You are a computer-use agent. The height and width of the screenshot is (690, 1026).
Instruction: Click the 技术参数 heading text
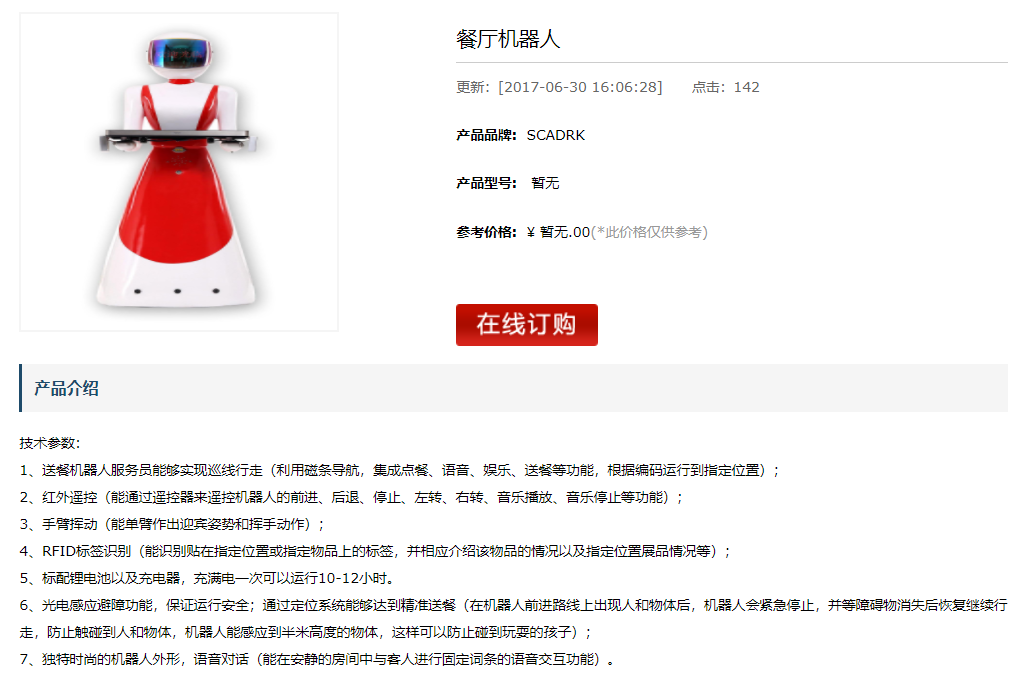(50, 443)
